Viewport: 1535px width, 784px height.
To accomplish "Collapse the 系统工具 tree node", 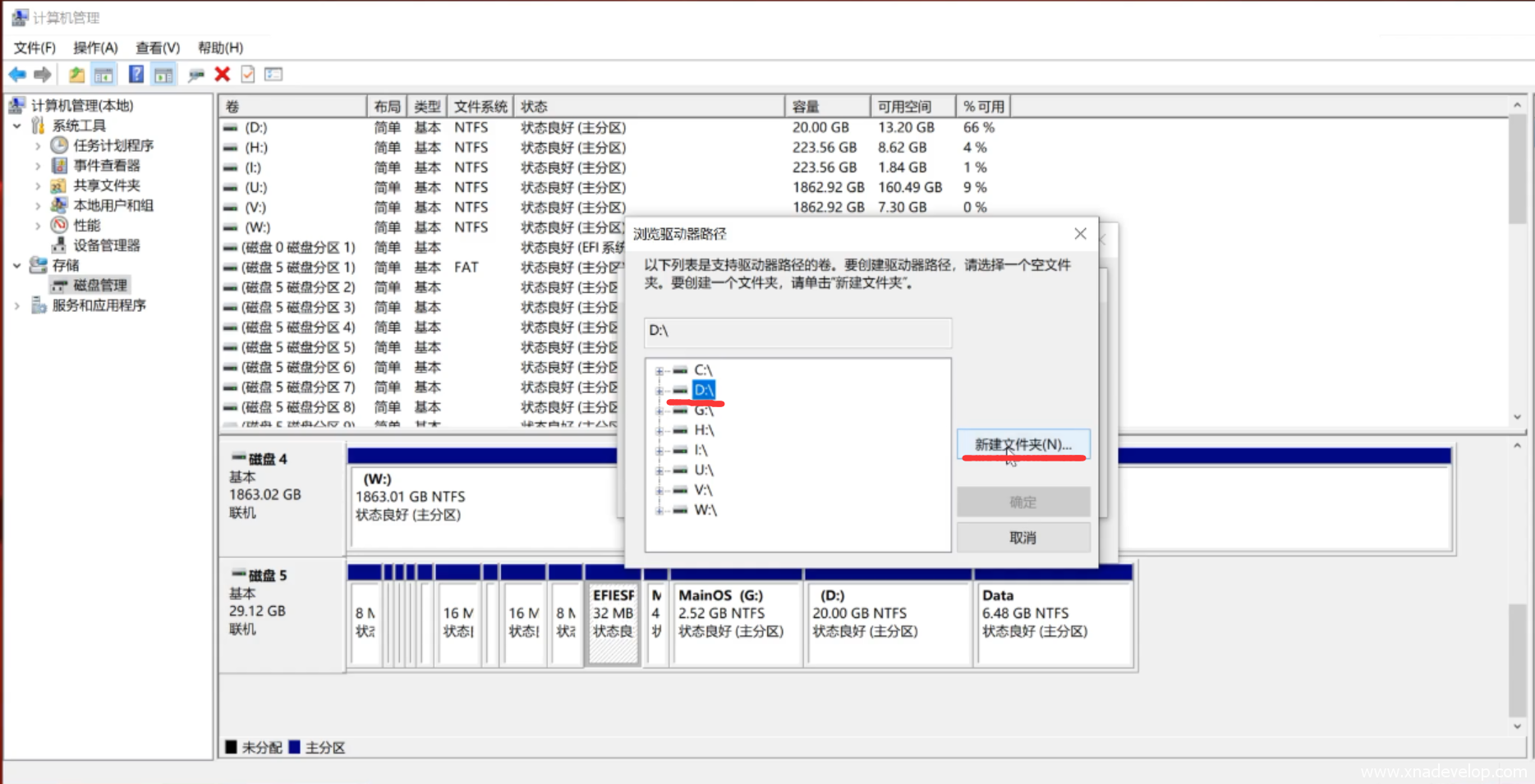I will [x=17, y=126].
